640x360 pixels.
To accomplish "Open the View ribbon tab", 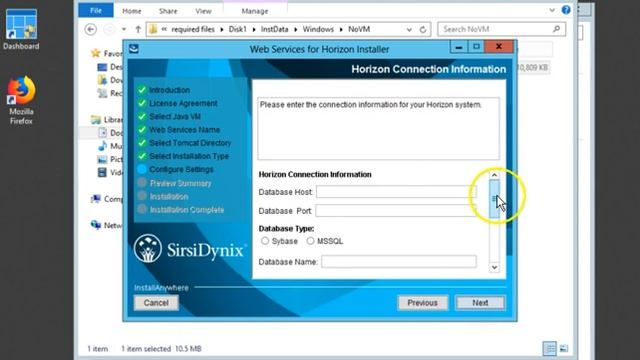I will tap(203, 11).
